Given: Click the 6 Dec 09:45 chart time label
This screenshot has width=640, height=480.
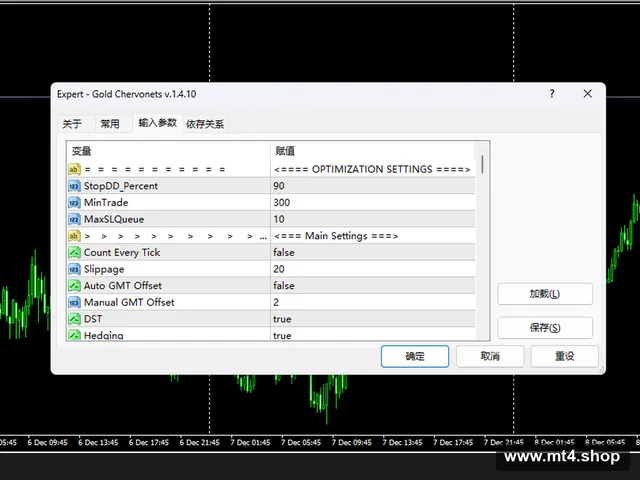Looking at the screenshot, I should click(47, 442).
